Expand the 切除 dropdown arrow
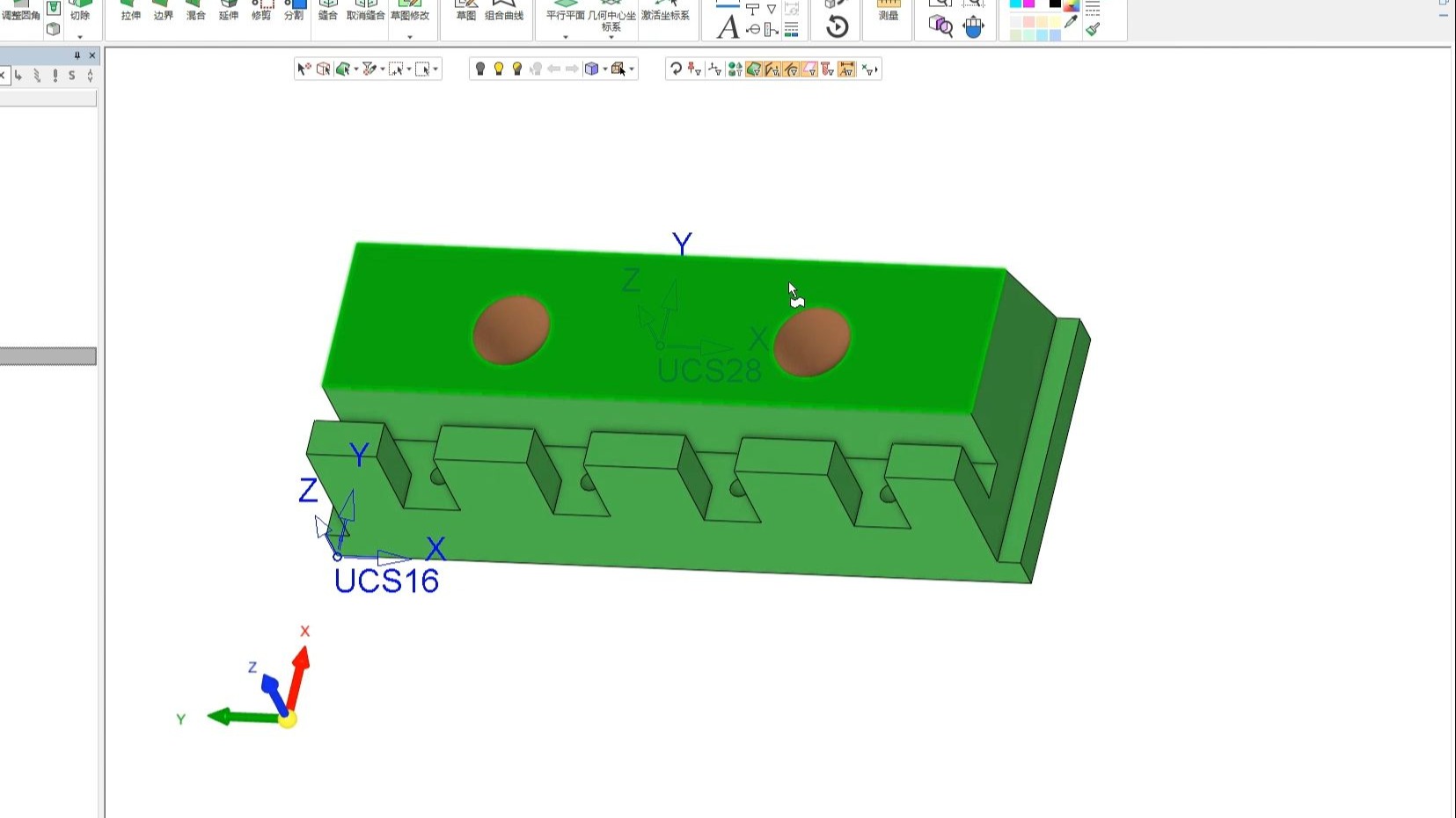Image resolution: width=1456 pixels, height=818 pixels. click(x=80, y=37)
